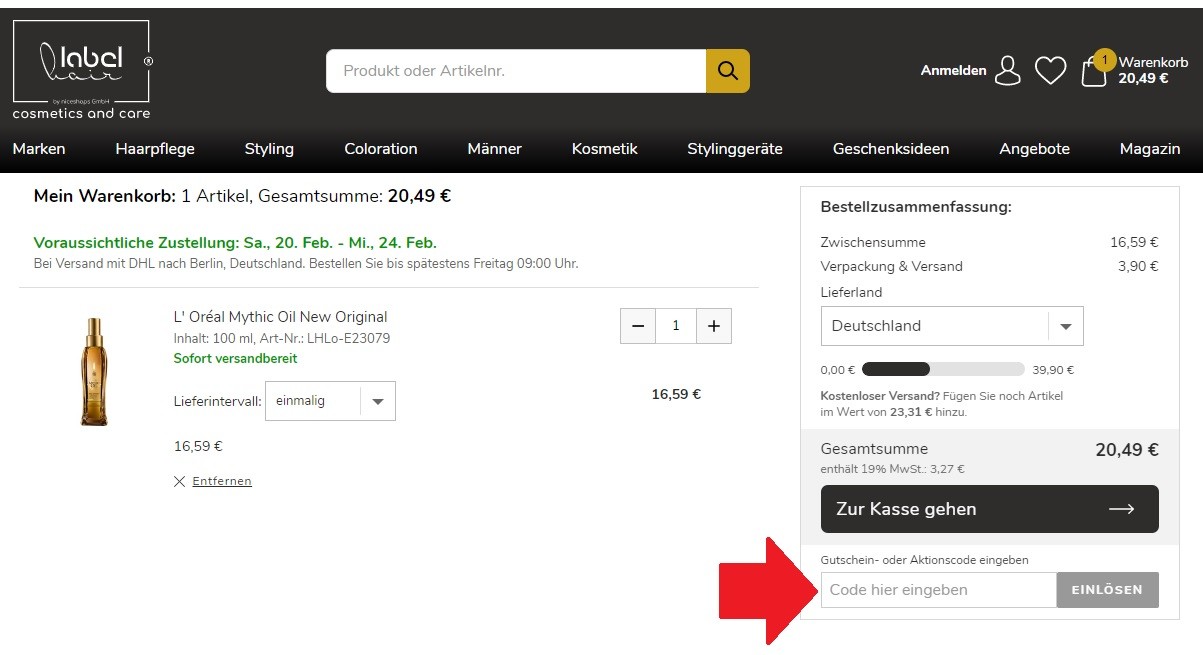Click the Entfernen link

(222, 481)
